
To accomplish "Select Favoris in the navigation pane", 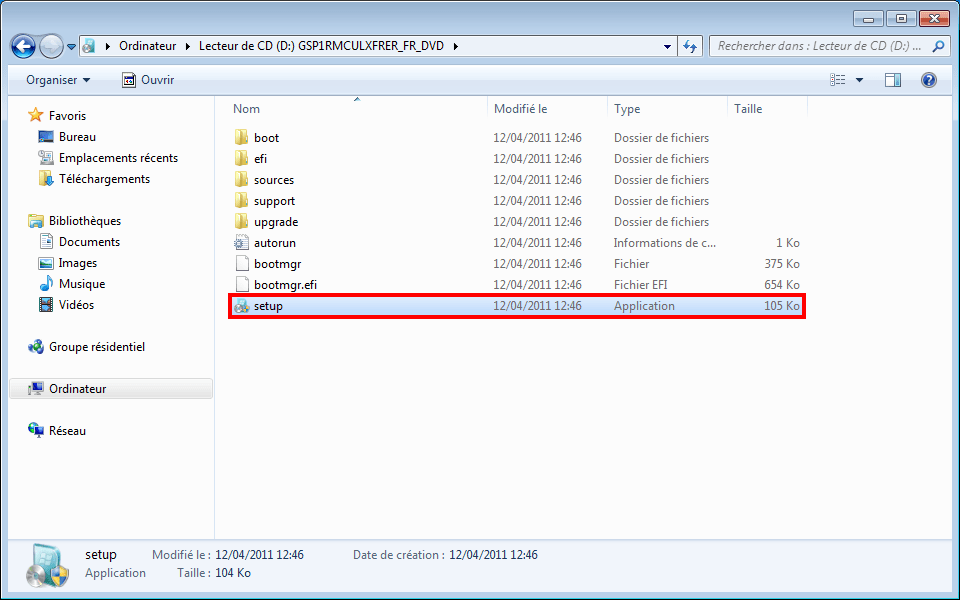I will (67, 116).
